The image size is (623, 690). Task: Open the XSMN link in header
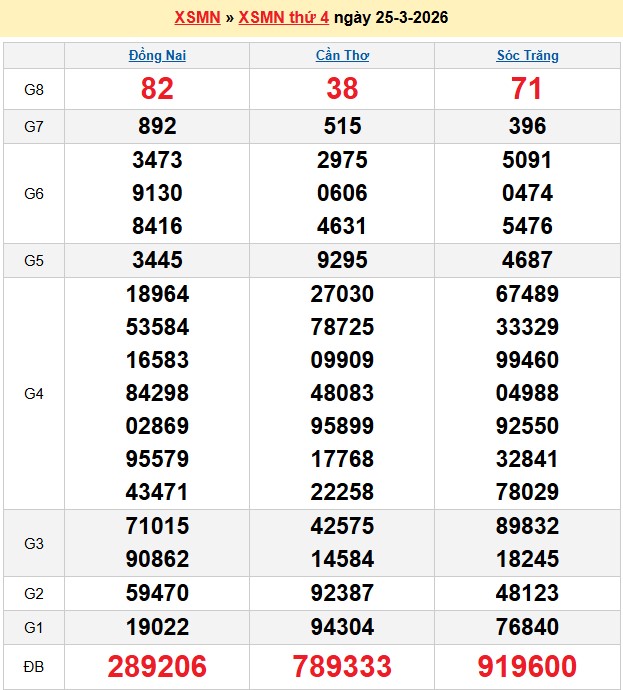pyautogui.click(x=198, y=17)
